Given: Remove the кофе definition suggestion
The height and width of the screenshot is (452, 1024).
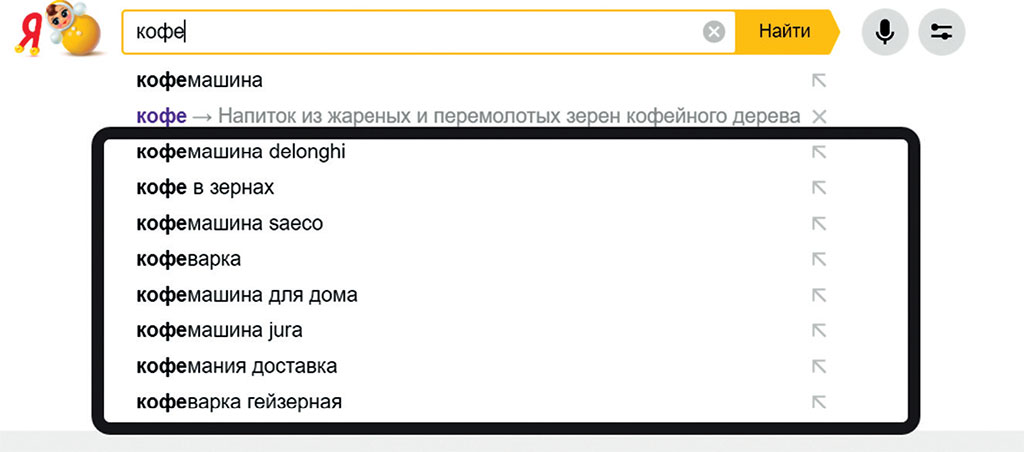Looking at the screenshot, I should point(819,116).
